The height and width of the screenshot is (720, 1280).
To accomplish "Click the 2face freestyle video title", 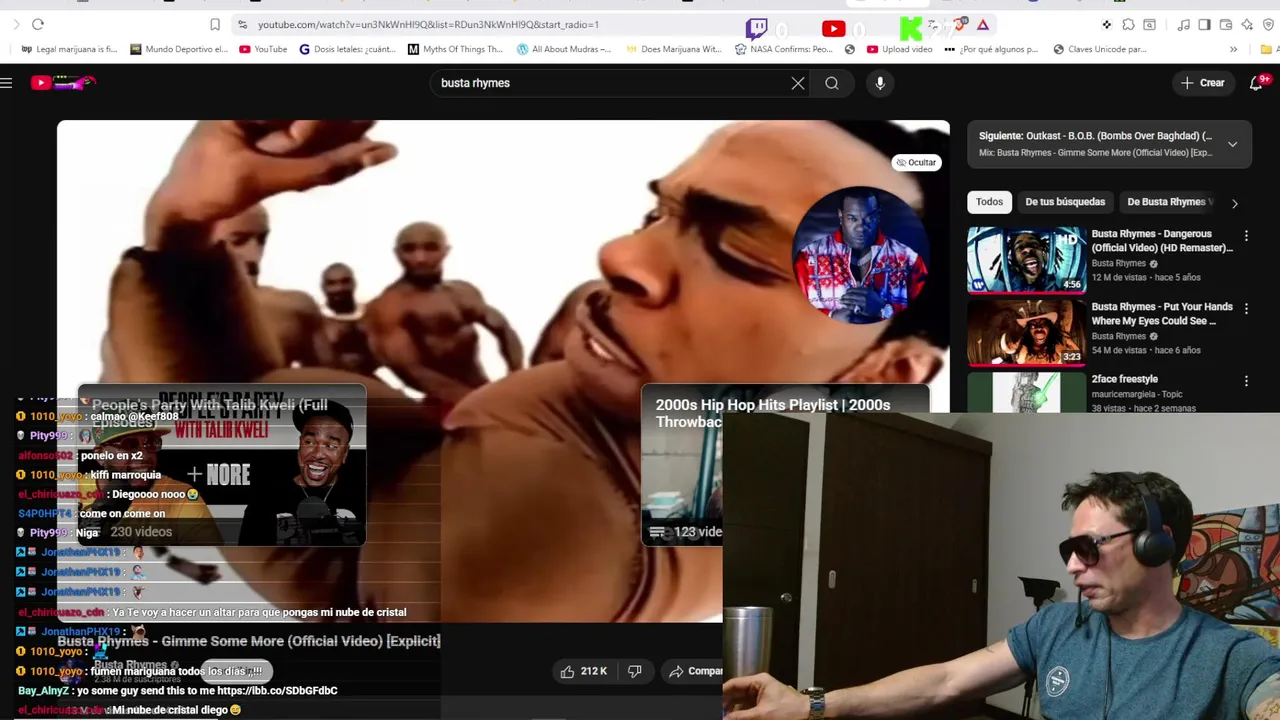I will (1124, 379).
